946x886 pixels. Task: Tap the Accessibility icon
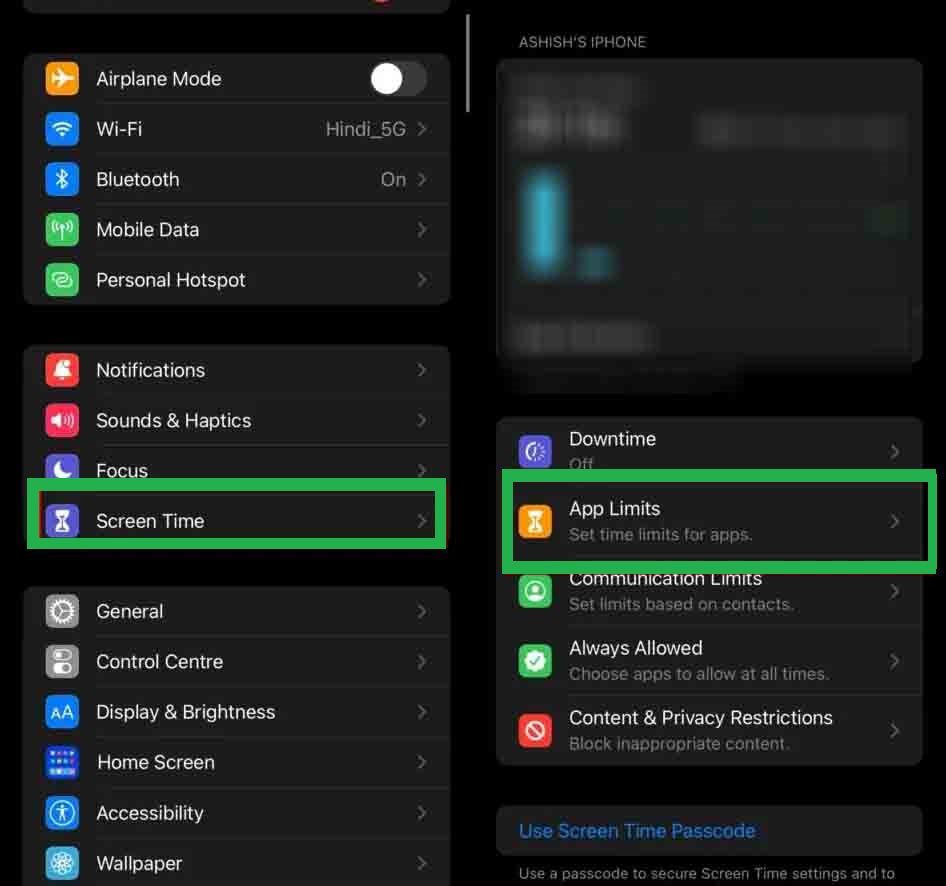62,812
